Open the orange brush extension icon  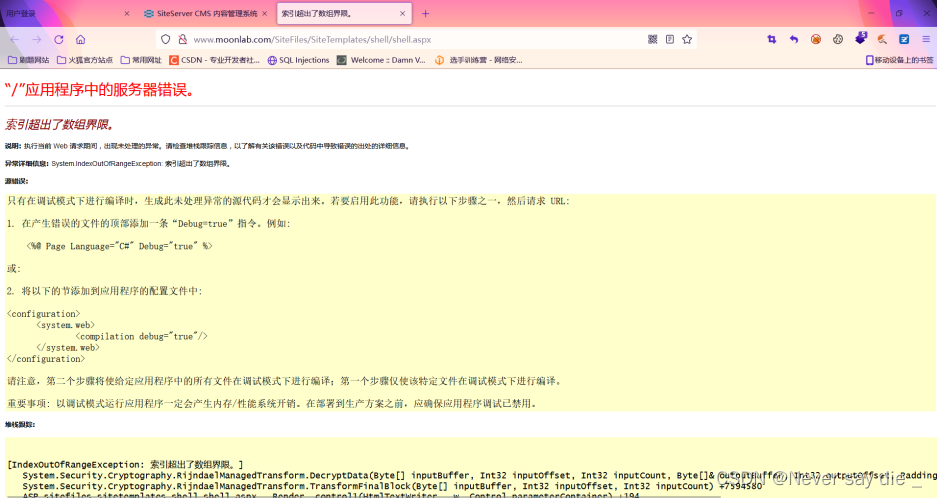882,39
